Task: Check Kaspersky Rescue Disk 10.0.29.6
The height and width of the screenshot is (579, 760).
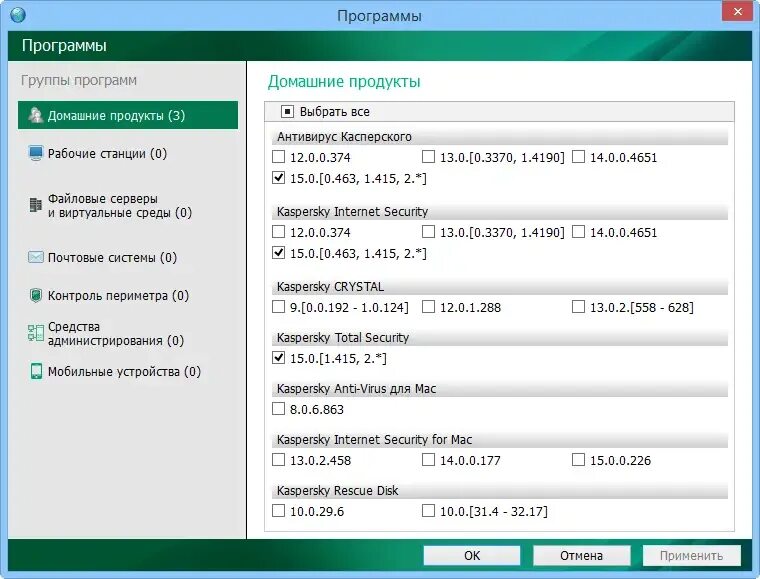Action: point(278,511)
